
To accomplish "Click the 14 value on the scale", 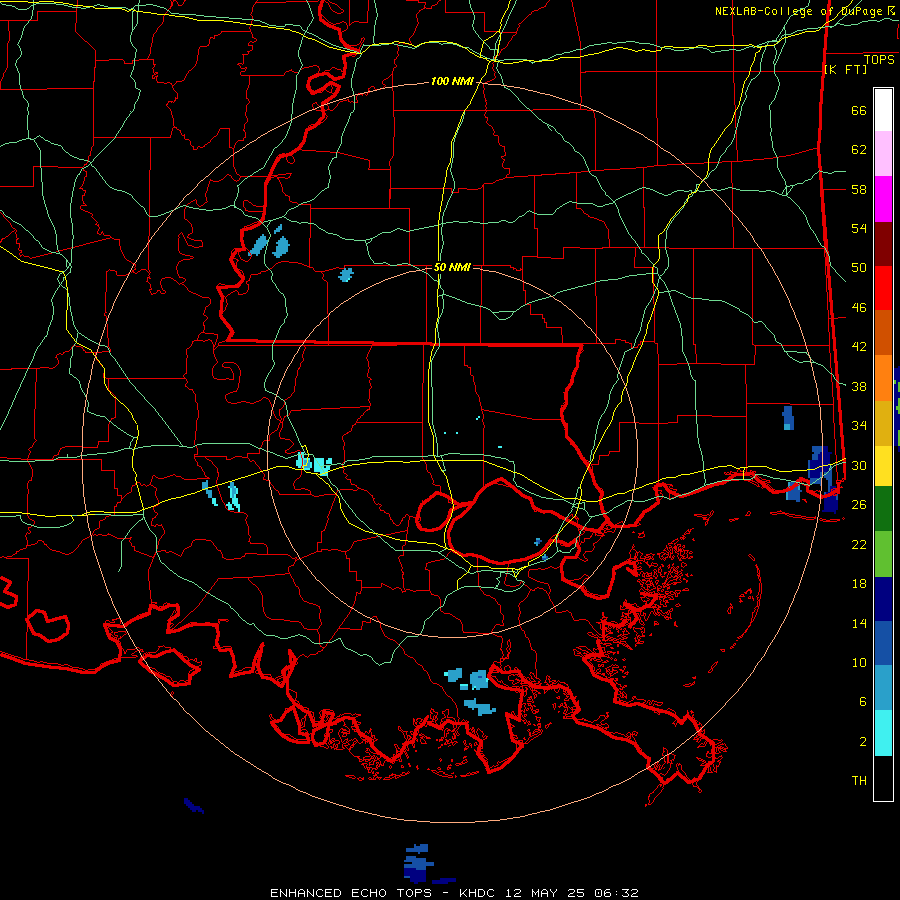I will pyautogui.click(x=859, y=623).
